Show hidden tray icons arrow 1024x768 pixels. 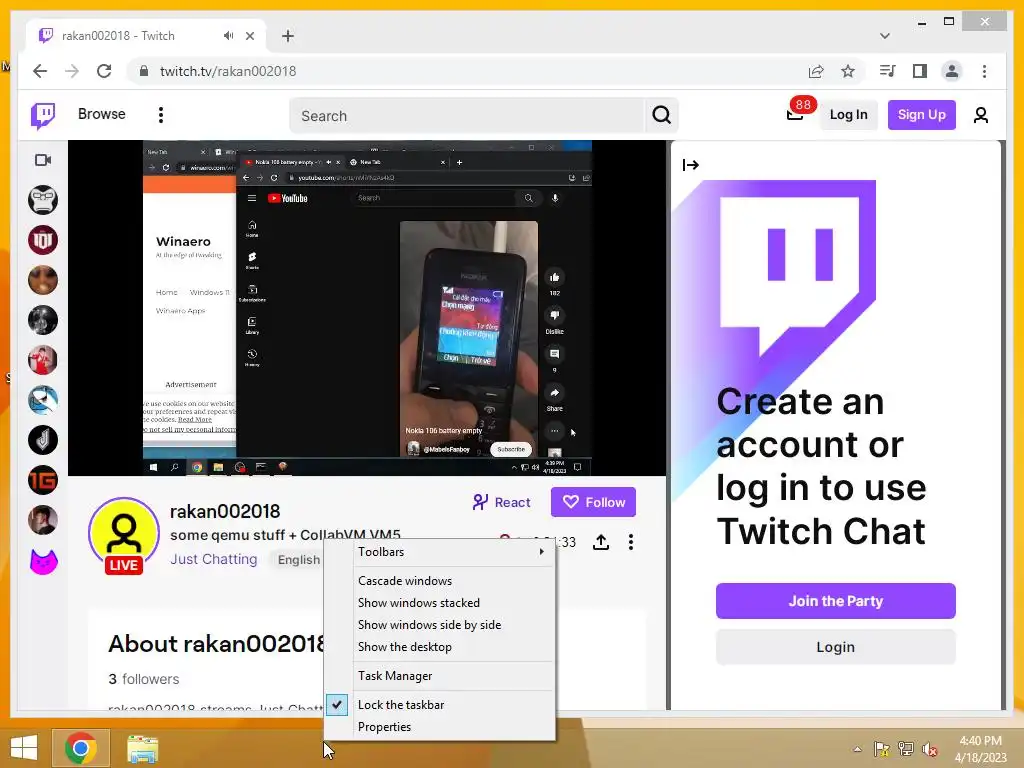(x=857, y=749)
